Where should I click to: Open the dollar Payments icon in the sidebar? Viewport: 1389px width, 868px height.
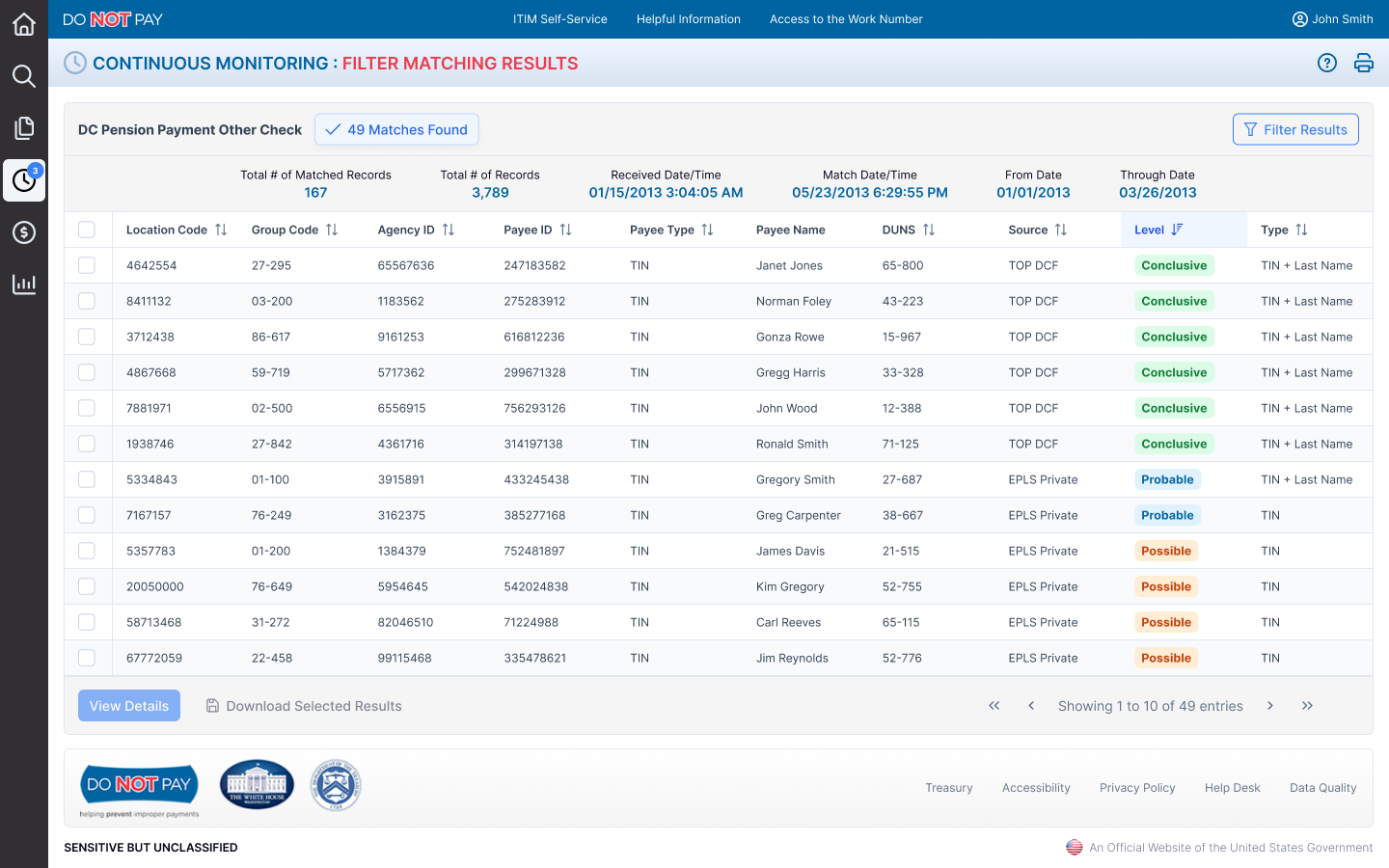click(24, 232)
